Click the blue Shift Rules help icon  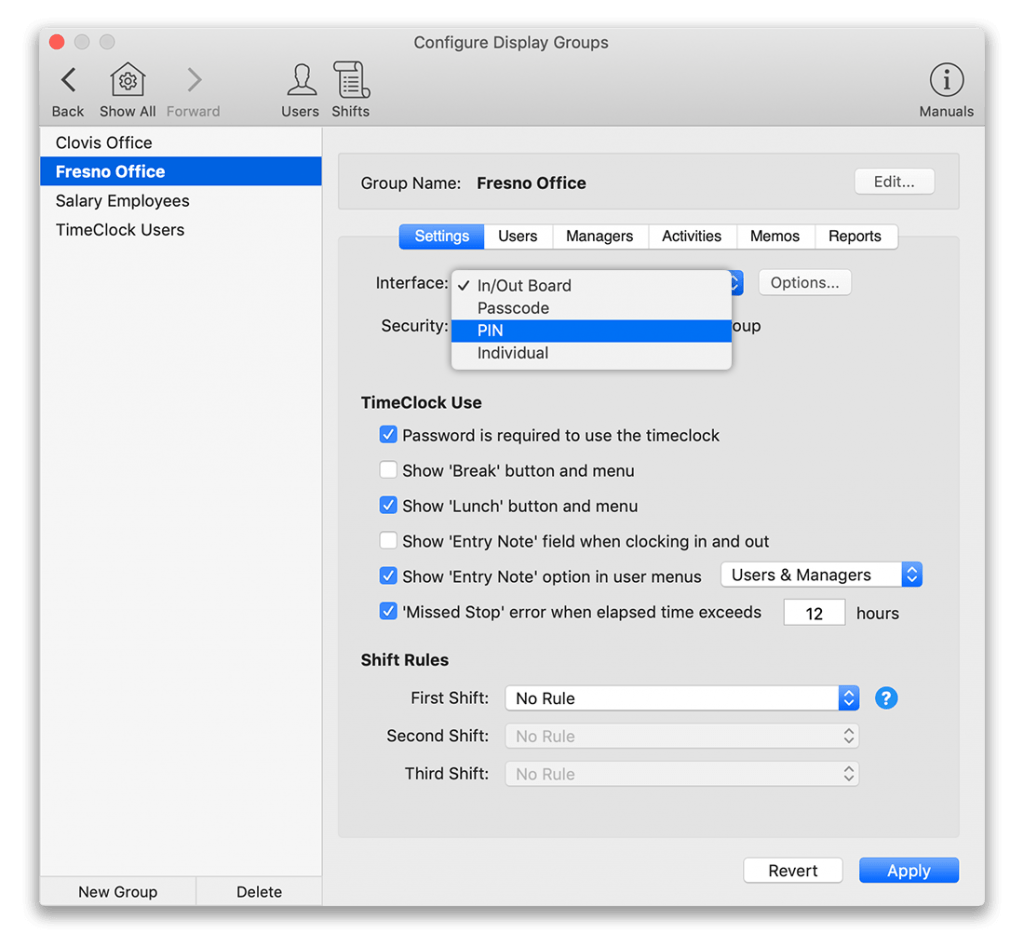[x=886, y=698]
